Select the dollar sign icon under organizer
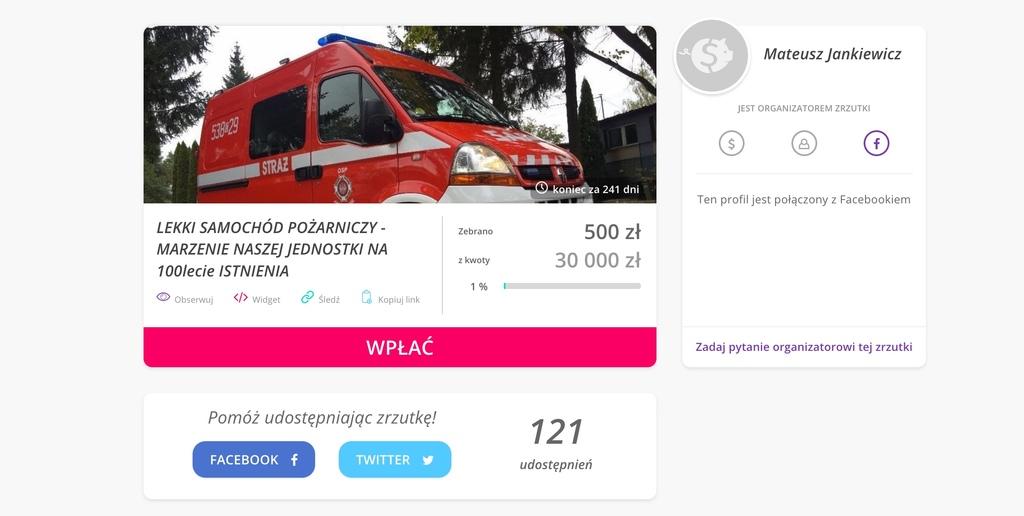1024x516 pixels. (x=731, y=143)
